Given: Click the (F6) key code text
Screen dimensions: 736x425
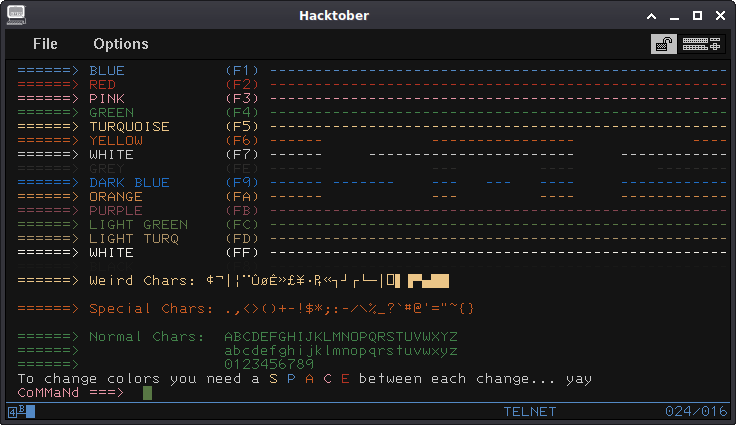Looking at the screenshot, I should pos(242,141).
